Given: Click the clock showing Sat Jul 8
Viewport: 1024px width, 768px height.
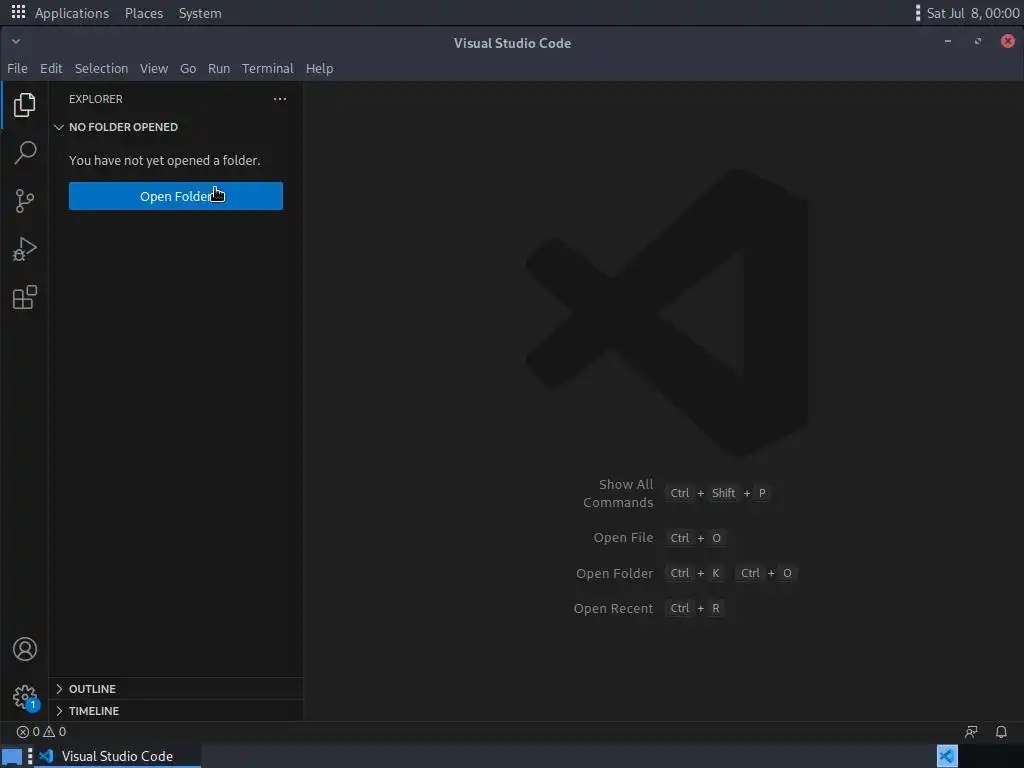Looking at the screenshot, I should coord(973,13).
